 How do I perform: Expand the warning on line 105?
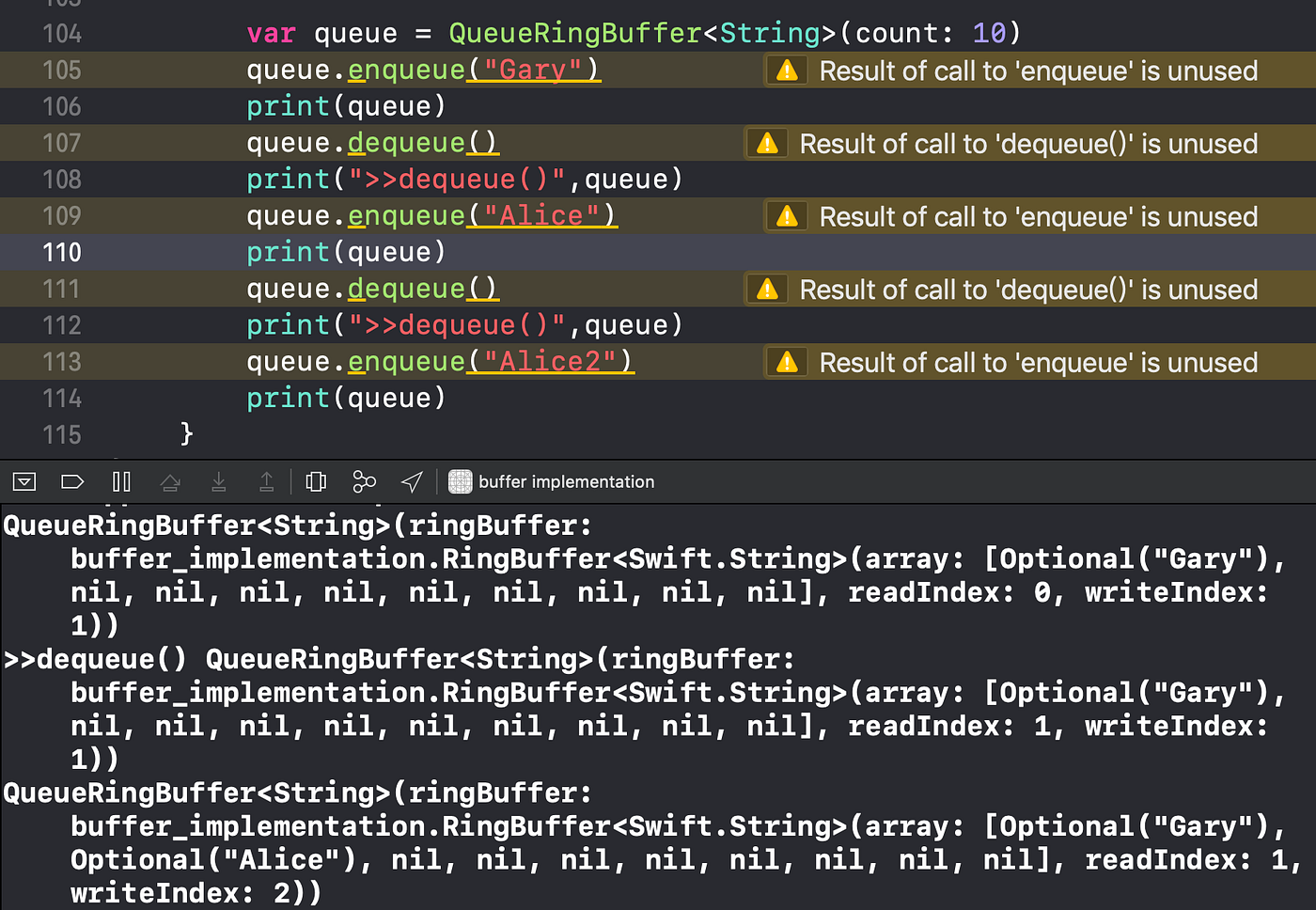click(x=787, y=70)
